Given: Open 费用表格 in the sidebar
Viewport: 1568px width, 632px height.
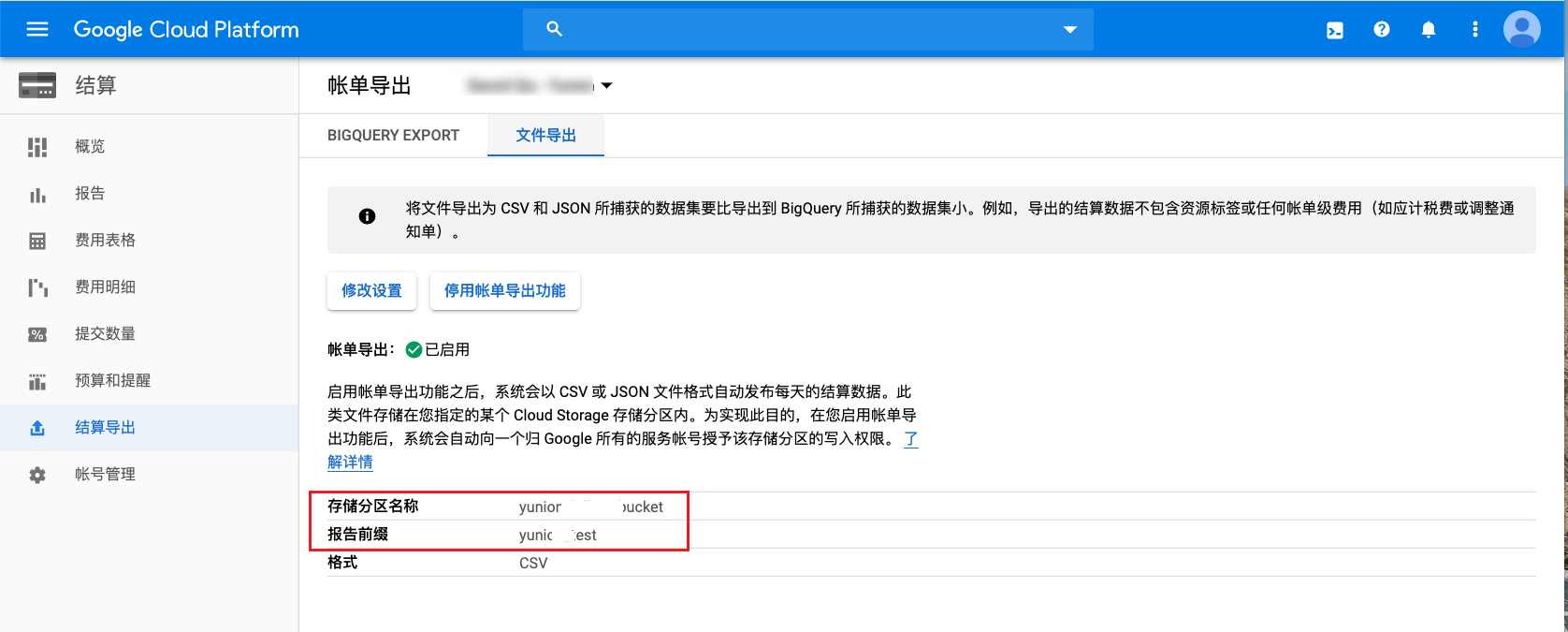Looking at the screenshot, I should 105,241.
